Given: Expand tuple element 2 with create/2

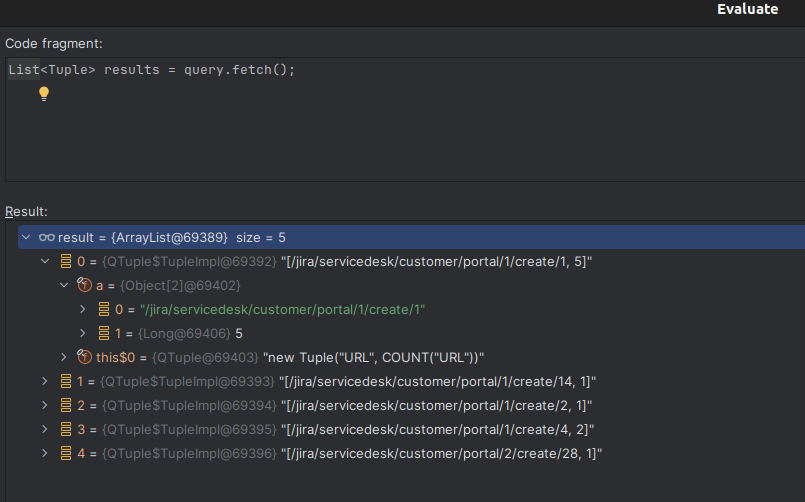Looking at the screenshot, I should 45,405.
